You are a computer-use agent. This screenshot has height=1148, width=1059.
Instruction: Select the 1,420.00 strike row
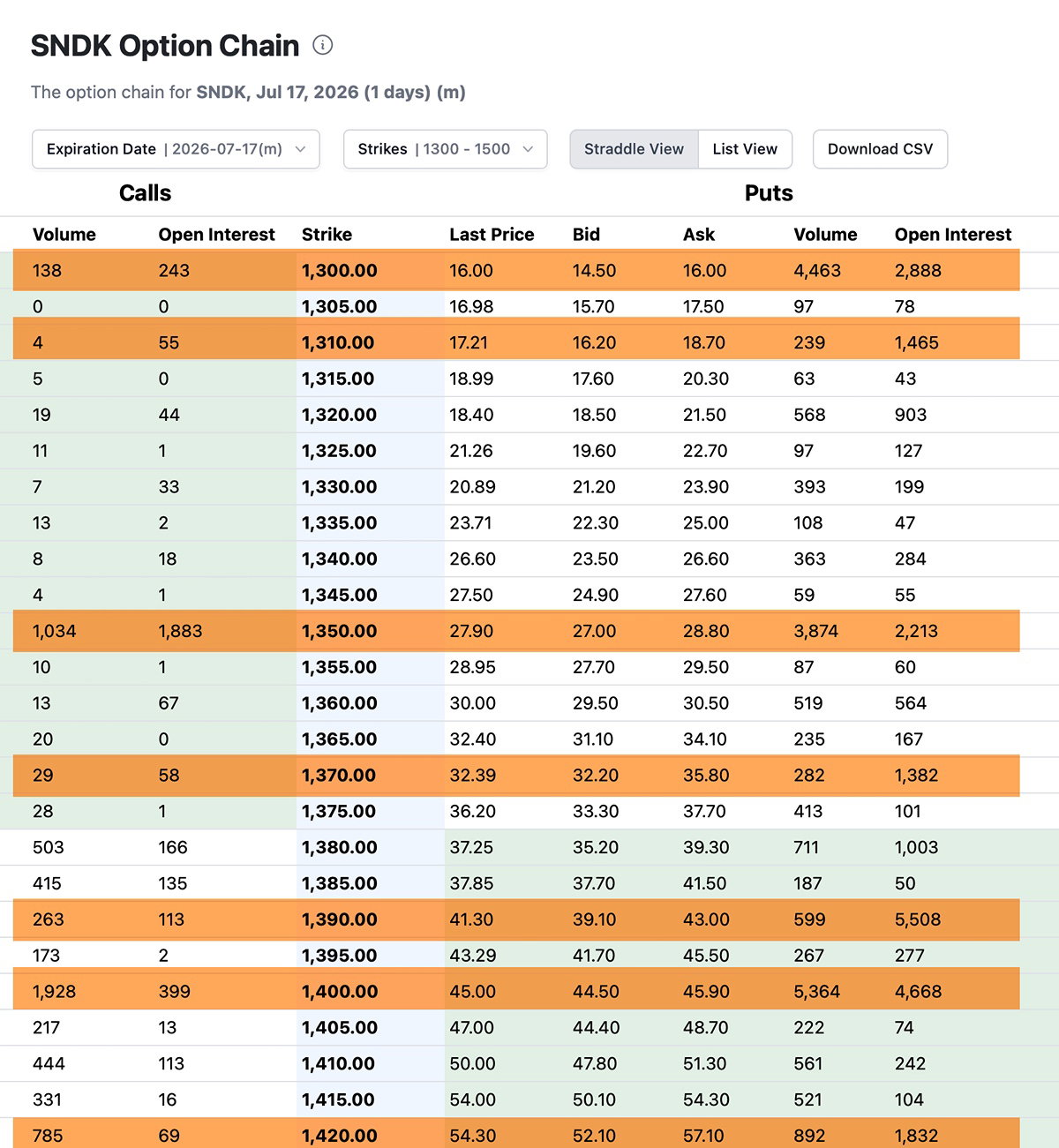pos(516,1134)
